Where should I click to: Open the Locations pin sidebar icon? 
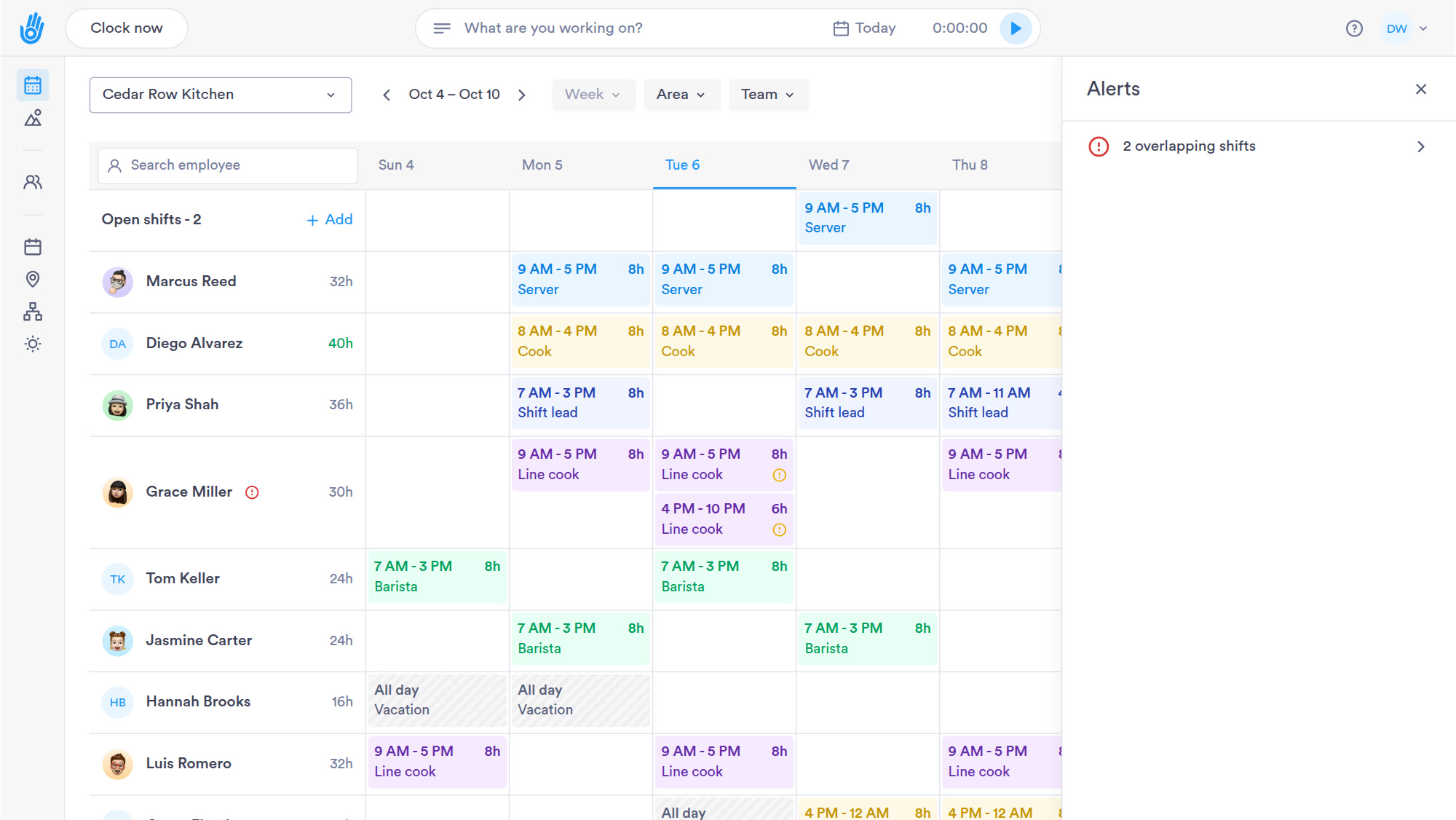[x=33, y=279]
